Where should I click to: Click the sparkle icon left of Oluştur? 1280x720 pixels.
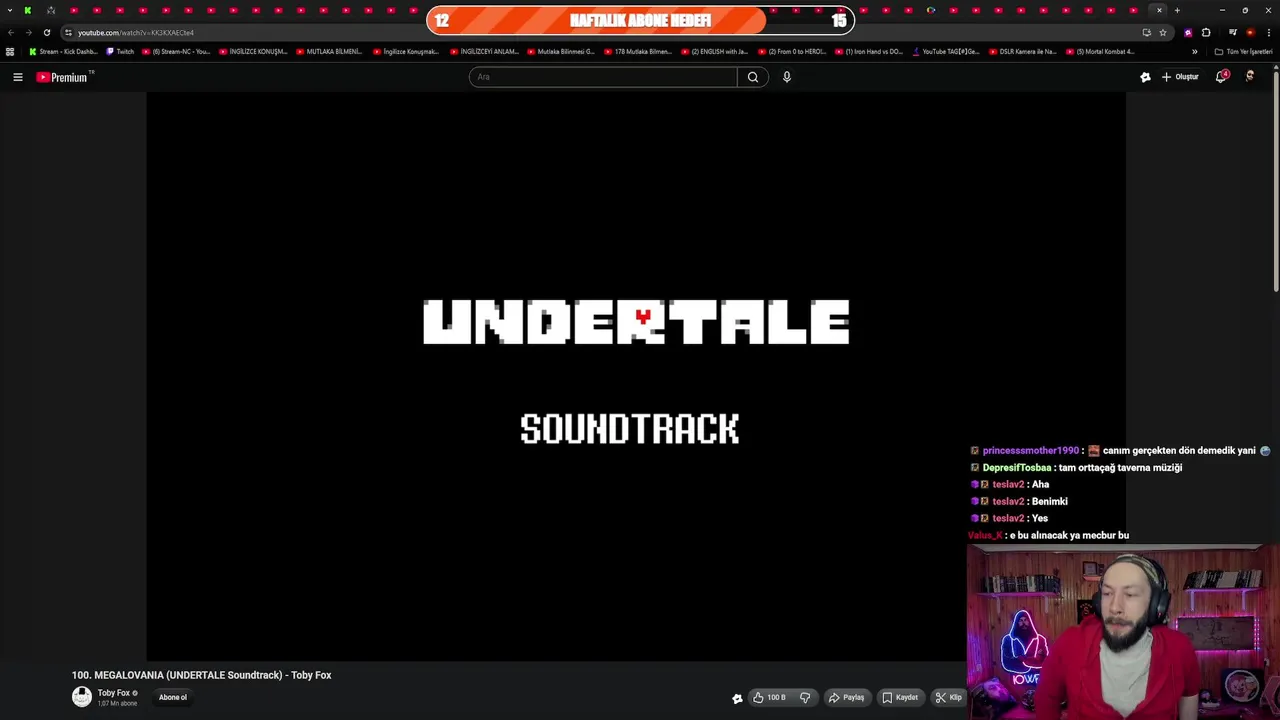click(1145, 77)
